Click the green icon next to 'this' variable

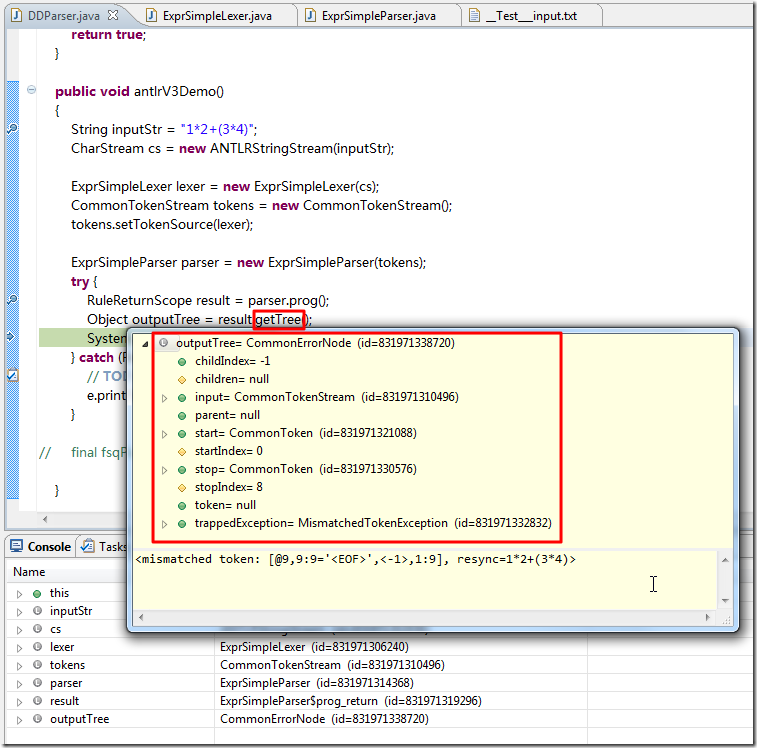point(37,593)
